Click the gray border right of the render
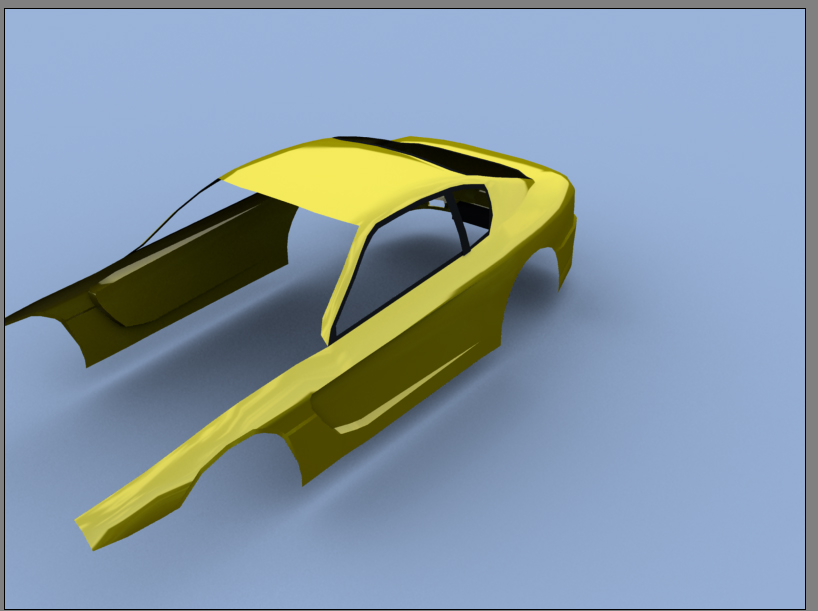This screenshot has width=818, height=611. point(811,300)
